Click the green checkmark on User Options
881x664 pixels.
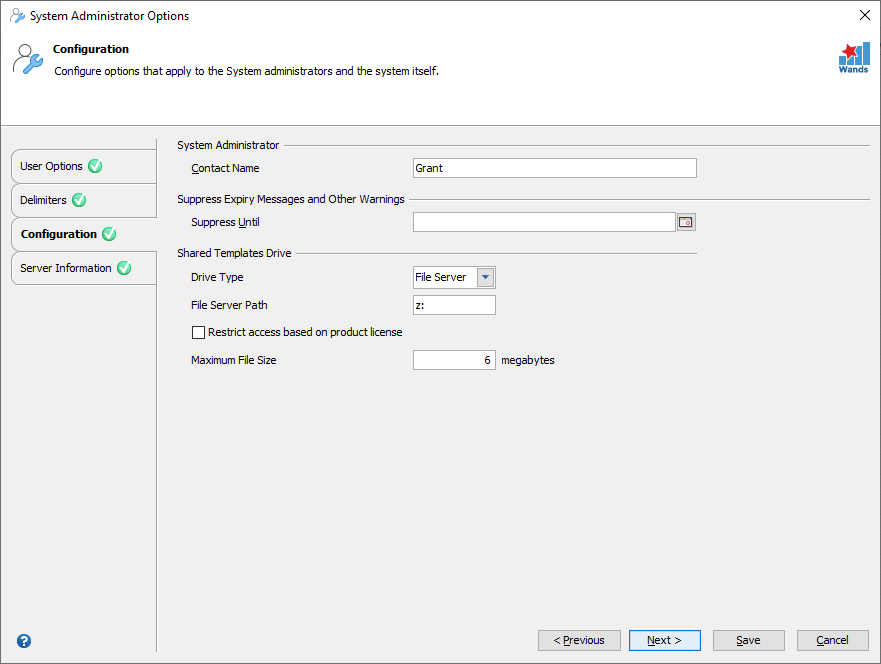point(95,165)
